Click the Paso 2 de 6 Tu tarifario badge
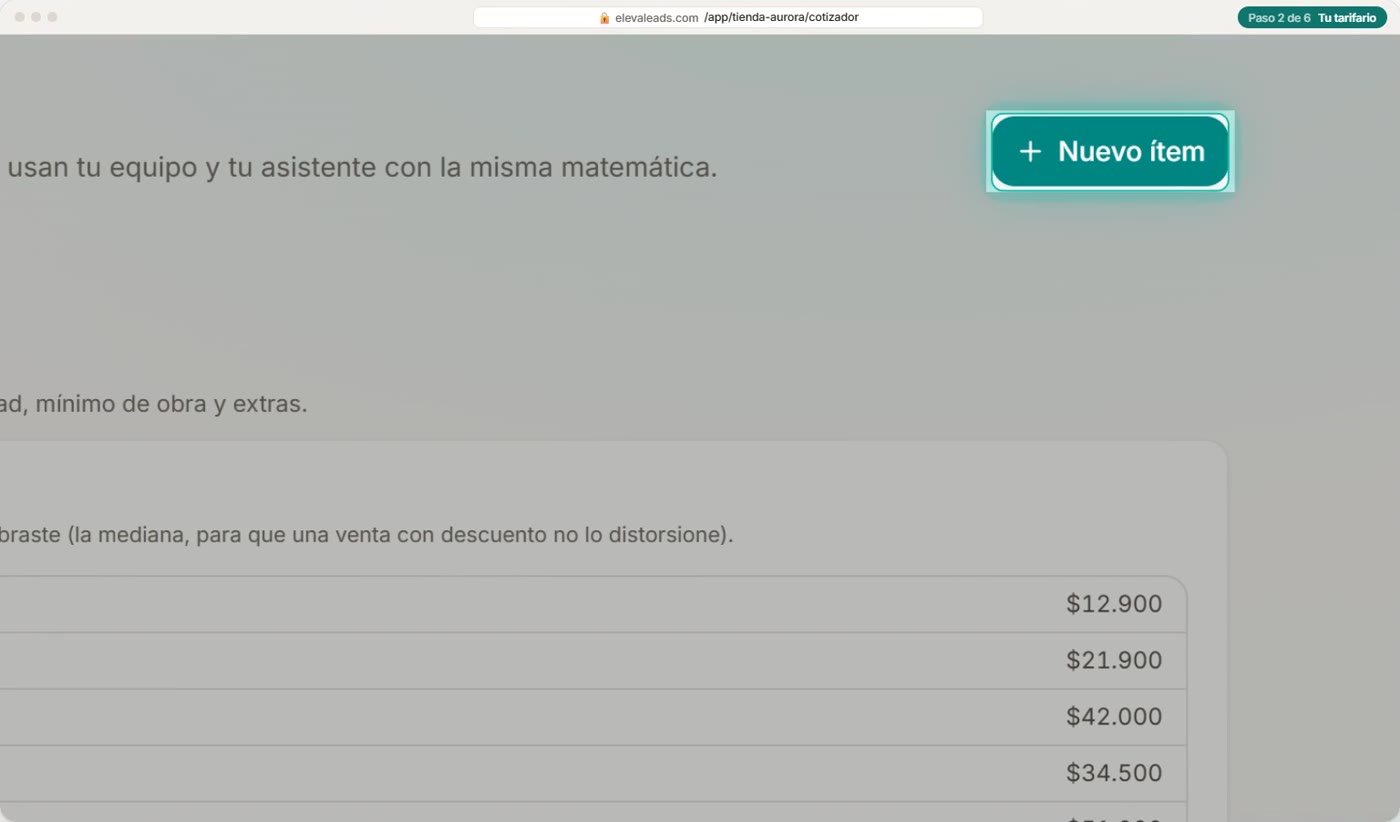 tap(1312, 17)
